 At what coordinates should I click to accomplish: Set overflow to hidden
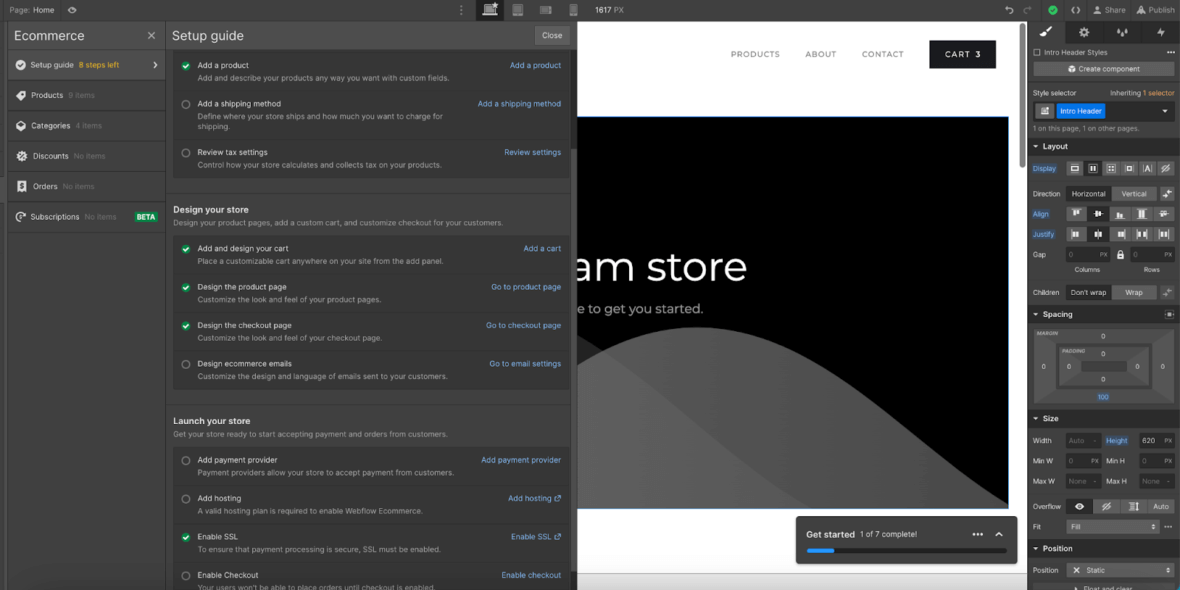click(1106, 506)
